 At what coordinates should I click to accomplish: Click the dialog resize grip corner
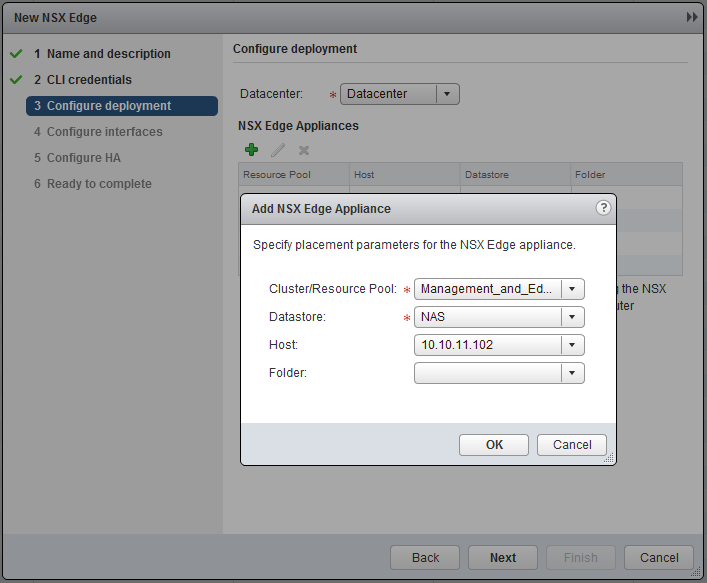click(x=610, y=459)
